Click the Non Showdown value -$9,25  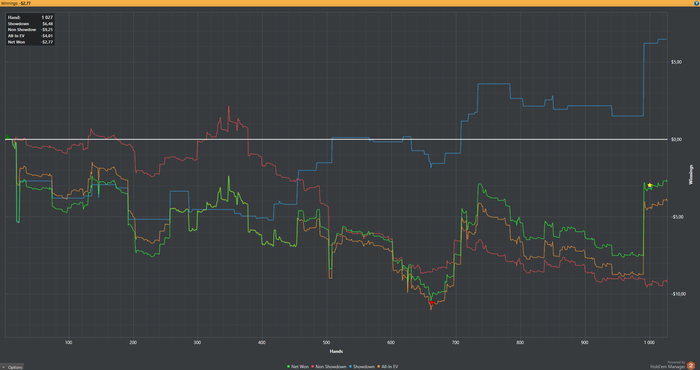47,29
